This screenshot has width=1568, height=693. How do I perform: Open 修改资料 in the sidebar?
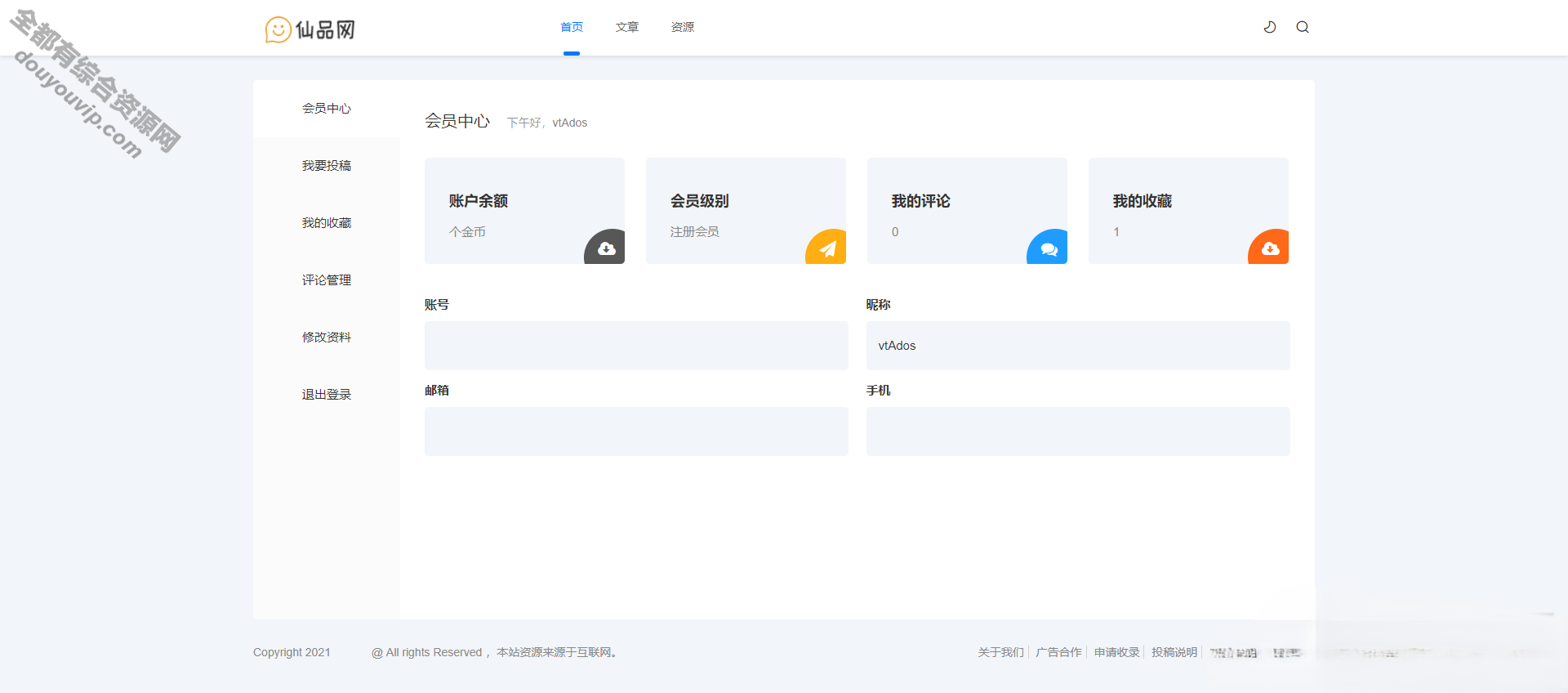(327, 338)
